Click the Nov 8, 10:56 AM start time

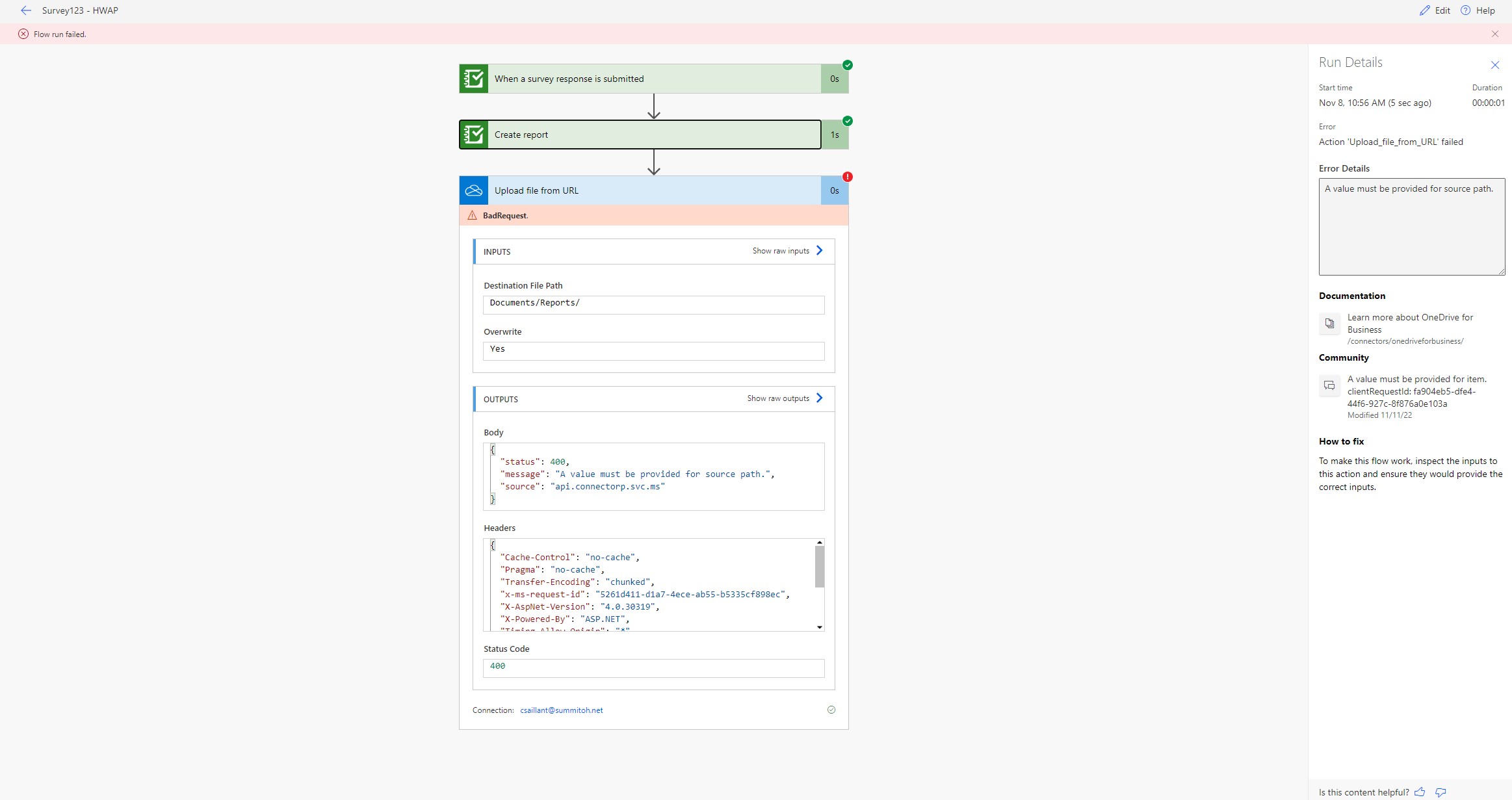pyautogui.click(x=1375, y=103)
